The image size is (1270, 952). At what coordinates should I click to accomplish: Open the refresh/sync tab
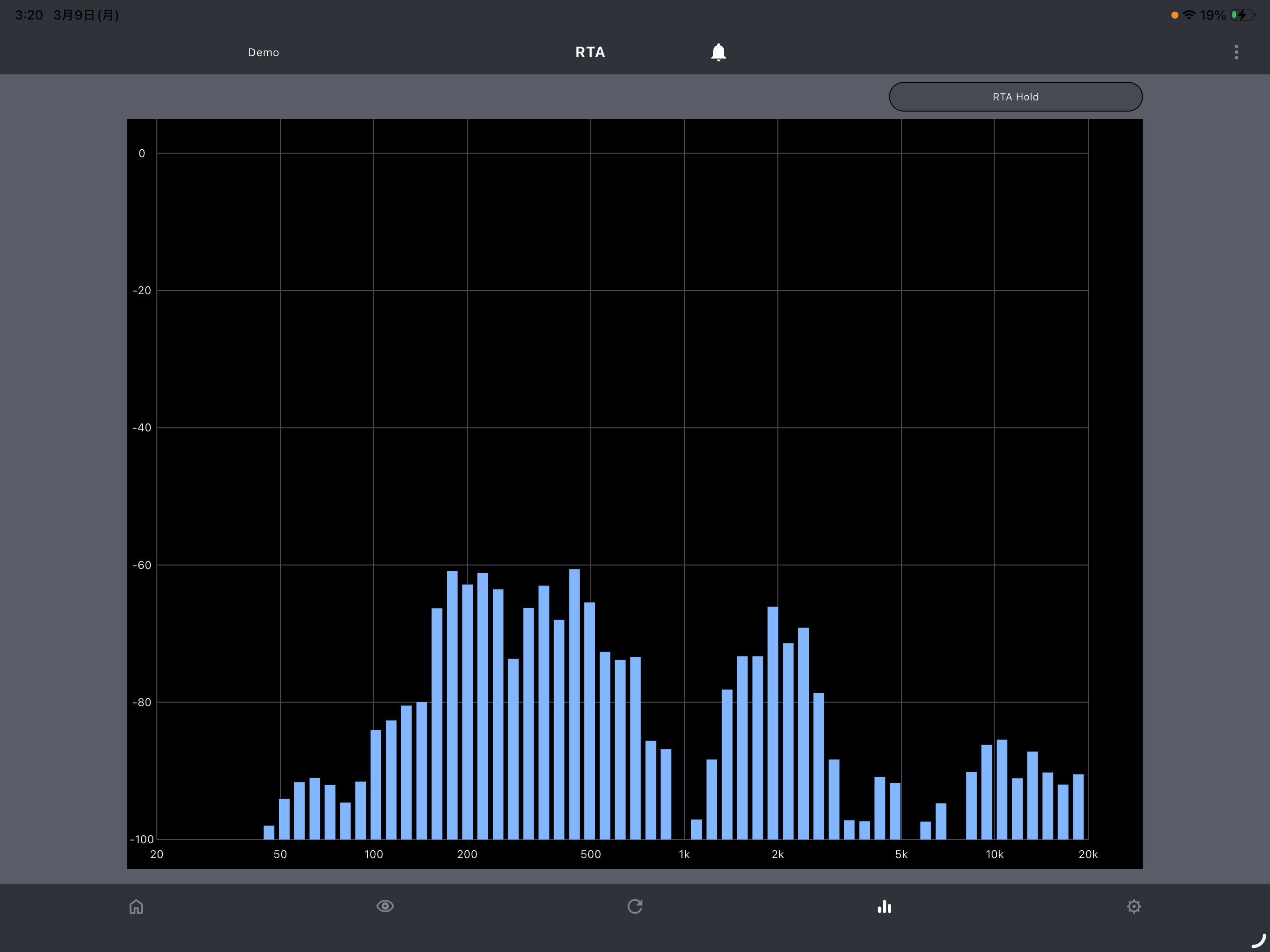[x=635, y=906]
